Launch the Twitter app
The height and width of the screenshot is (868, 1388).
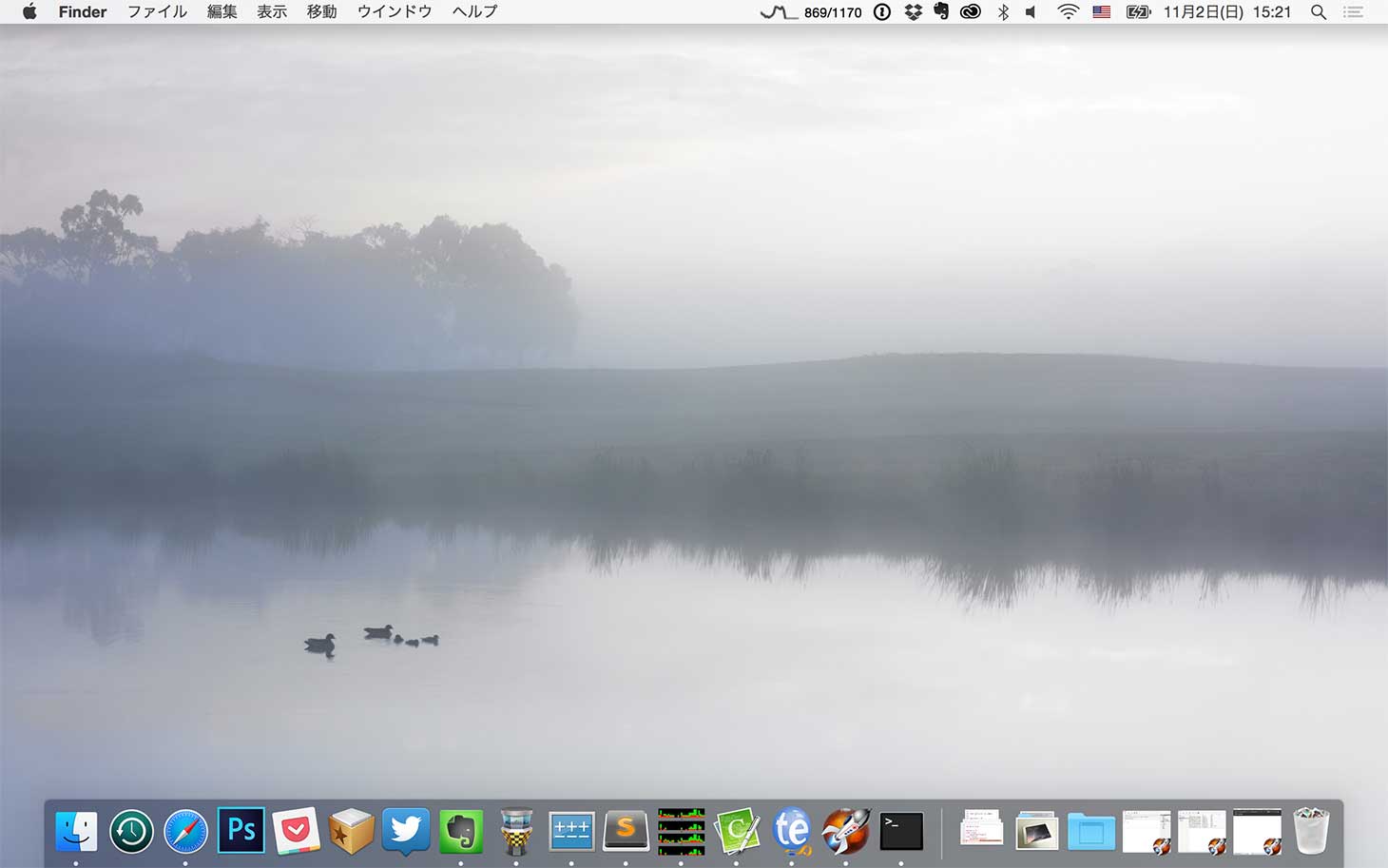pos(406,832)
